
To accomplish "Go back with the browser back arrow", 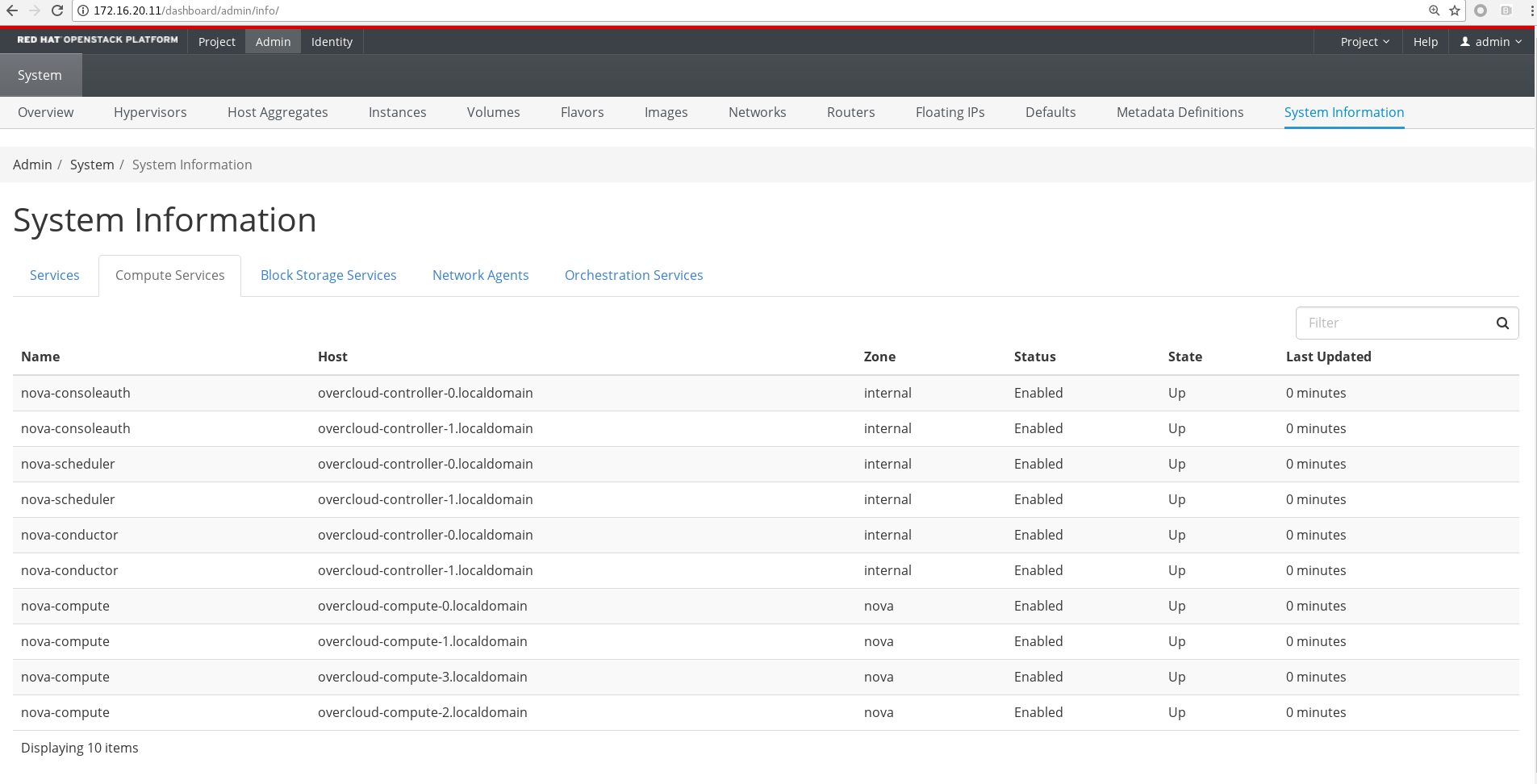I will pyautogui.click(x=12, y=10).
